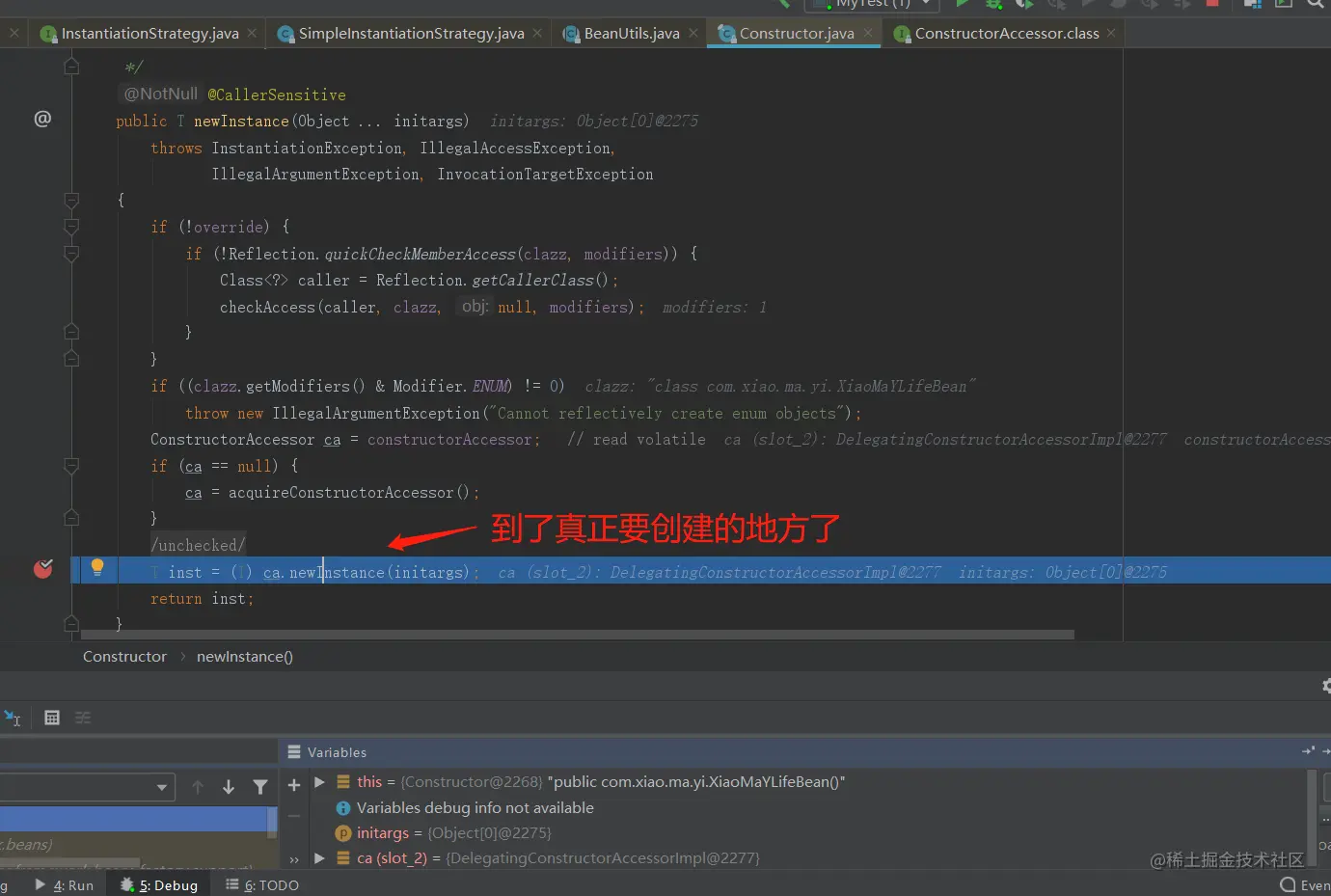The image size is (1331, 896).
Task: Open Evaluate Expression calculator icon
Action: click(x=52, y=718)
